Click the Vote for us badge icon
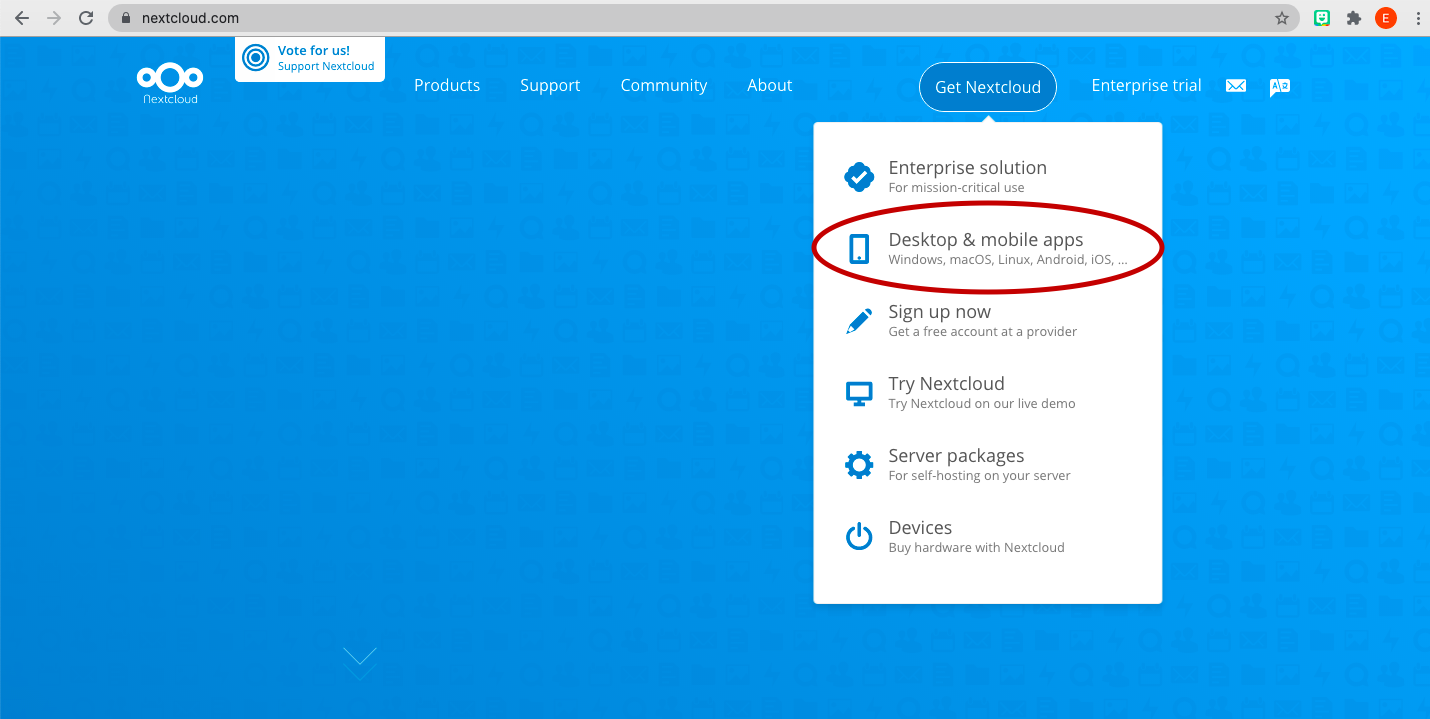This screenshot has height=719, width=1430. 258,58
